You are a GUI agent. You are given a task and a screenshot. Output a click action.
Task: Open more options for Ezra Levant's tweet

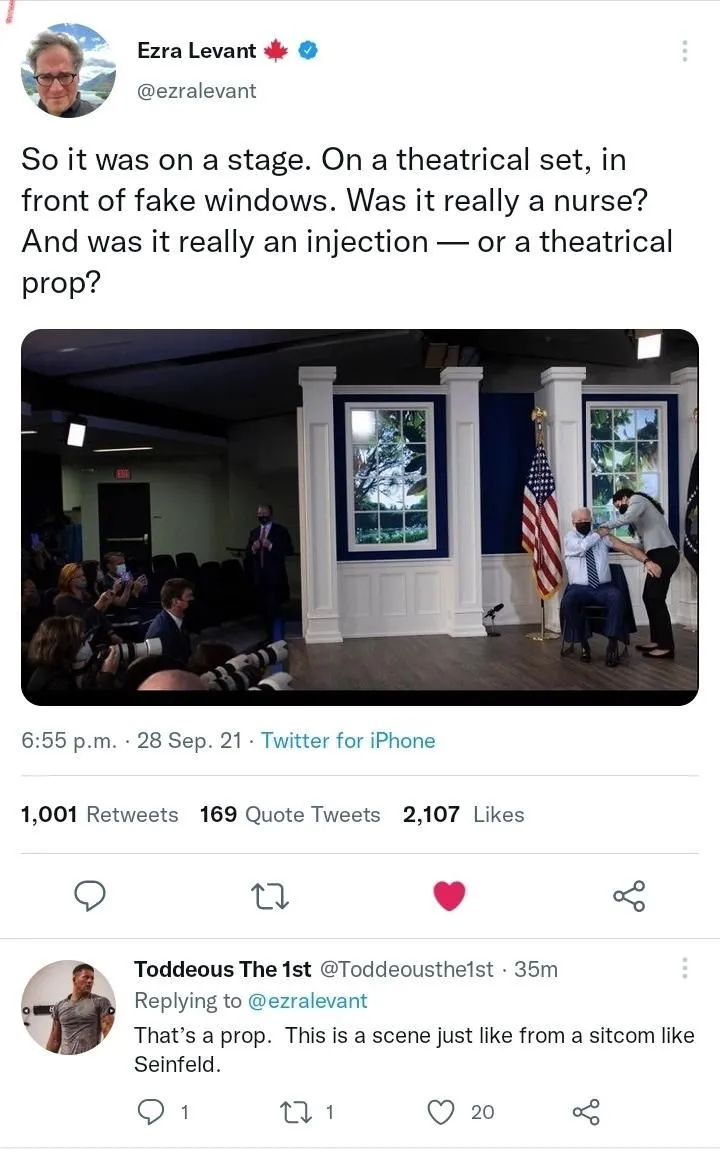coord(685,51)
